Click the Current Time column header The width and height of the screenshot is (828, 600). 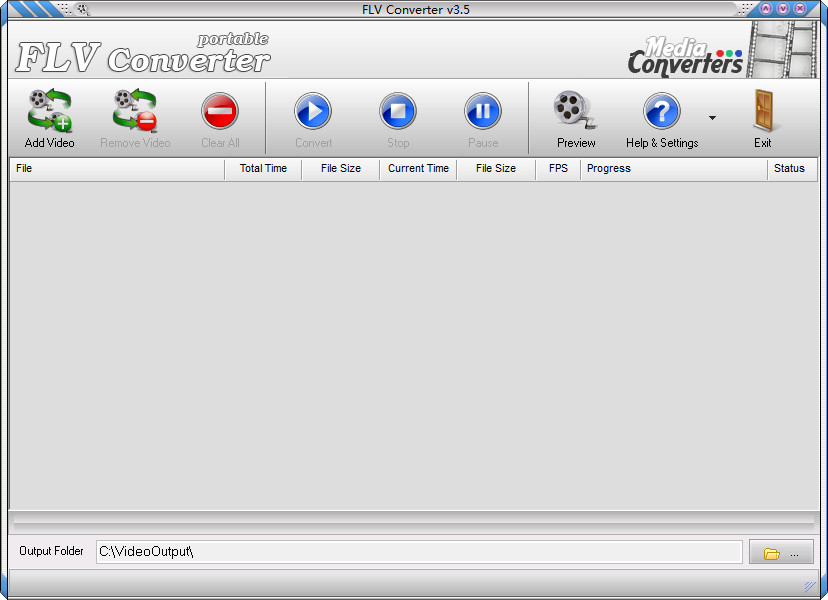pos(418,168)
